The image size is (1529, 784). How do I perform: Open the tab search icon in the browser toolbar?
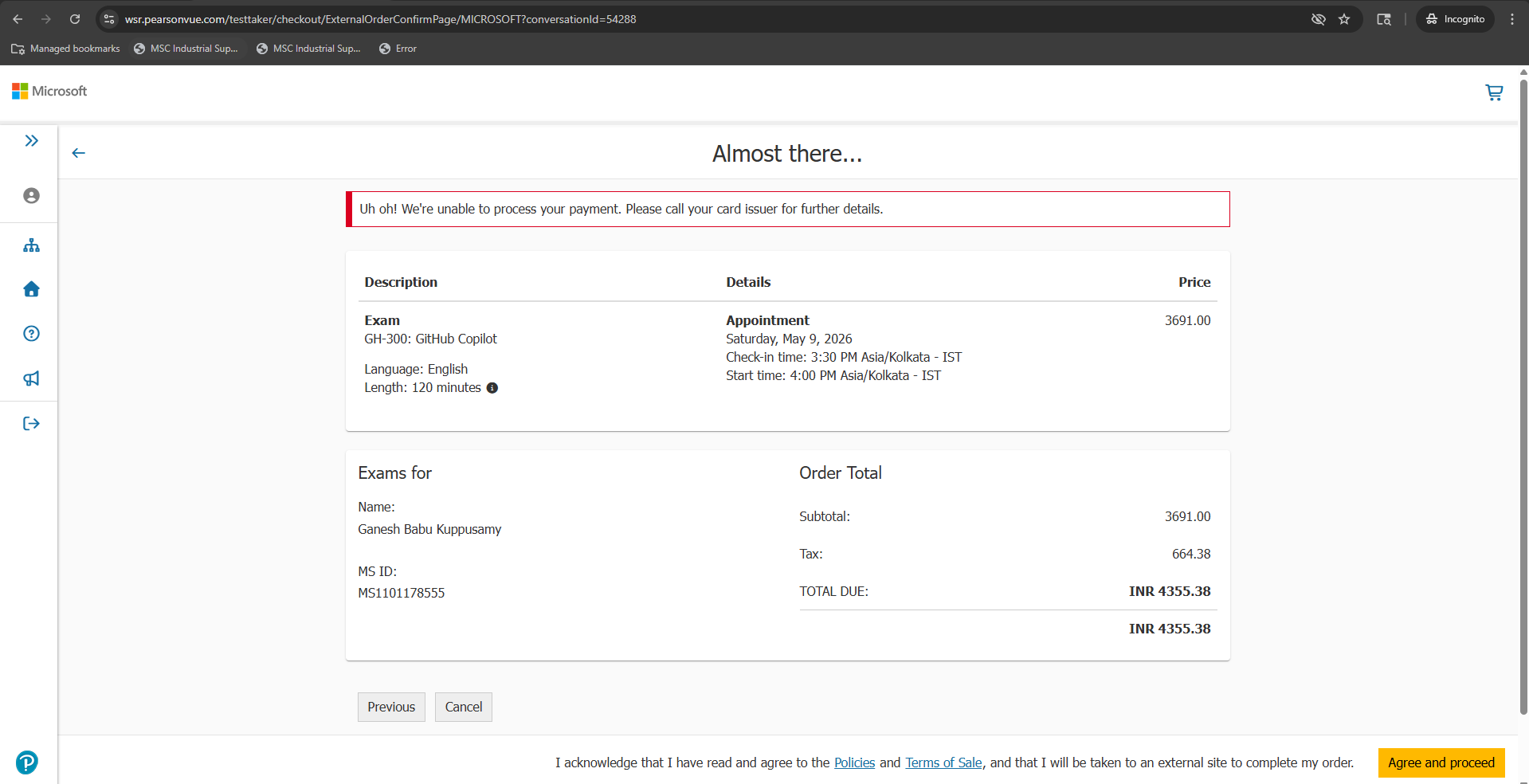(x=1384, y=19)
